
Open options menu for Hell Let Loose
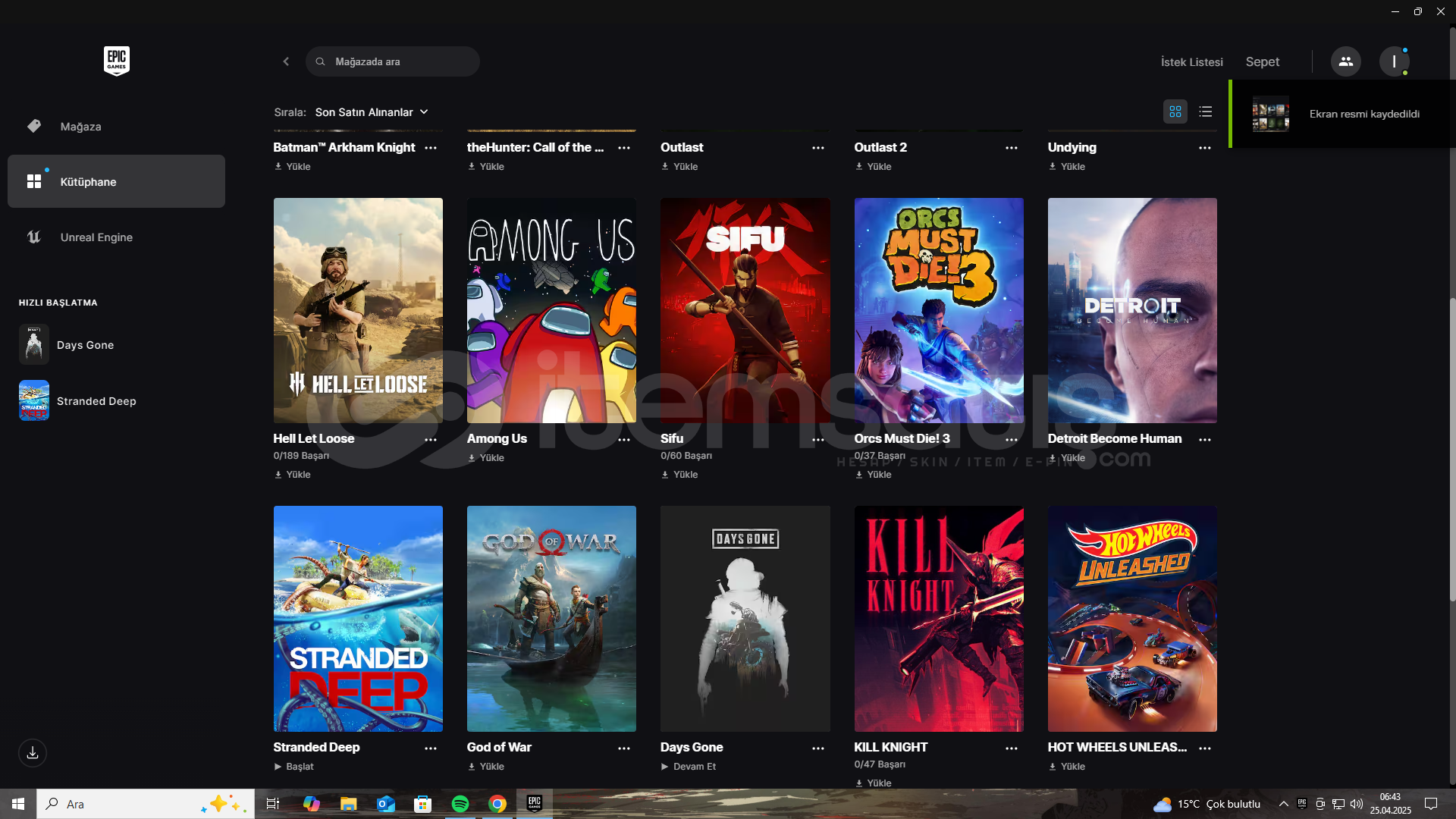click(x=431, y=440)
